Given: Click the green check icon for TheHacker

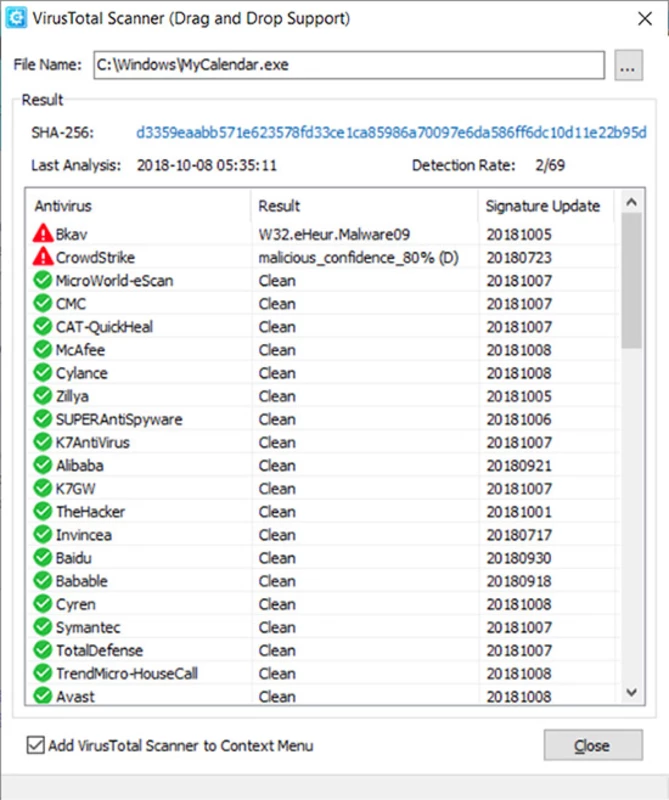Looking at the screenshot, I should [43, 511].
